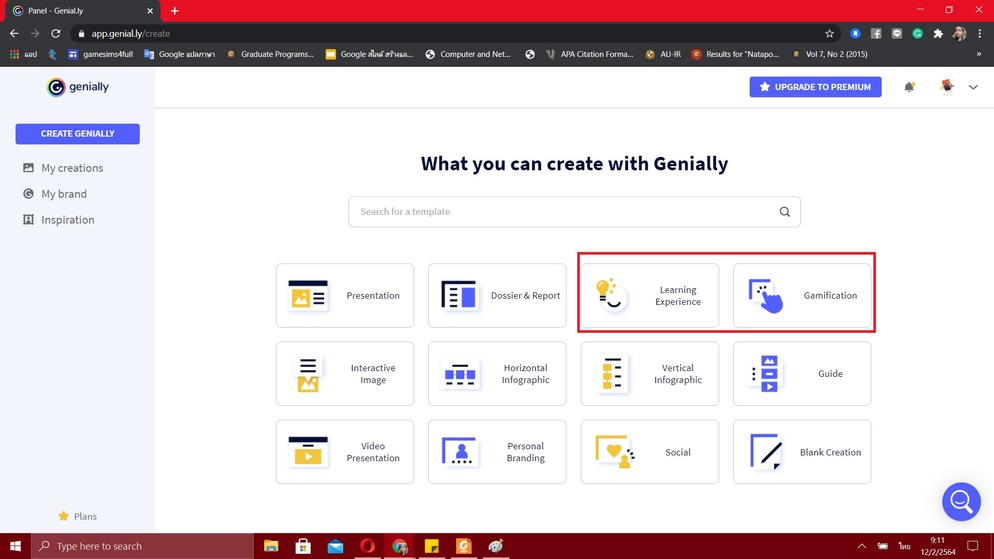994x559 pixels.
Task: Open the Windows notification center
Action: tap(972, 546)
